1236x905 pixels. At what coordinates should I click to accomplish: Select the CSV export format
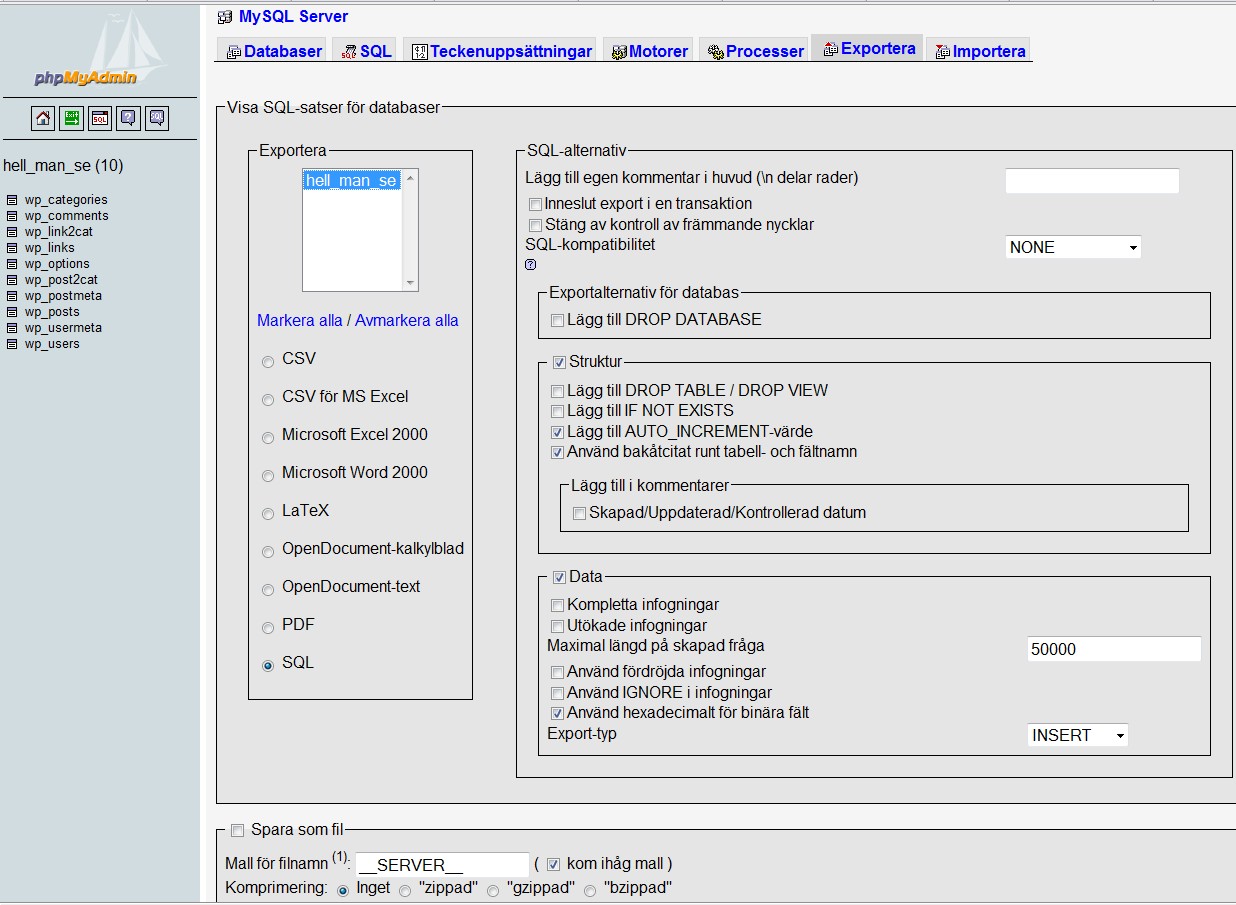268,362
